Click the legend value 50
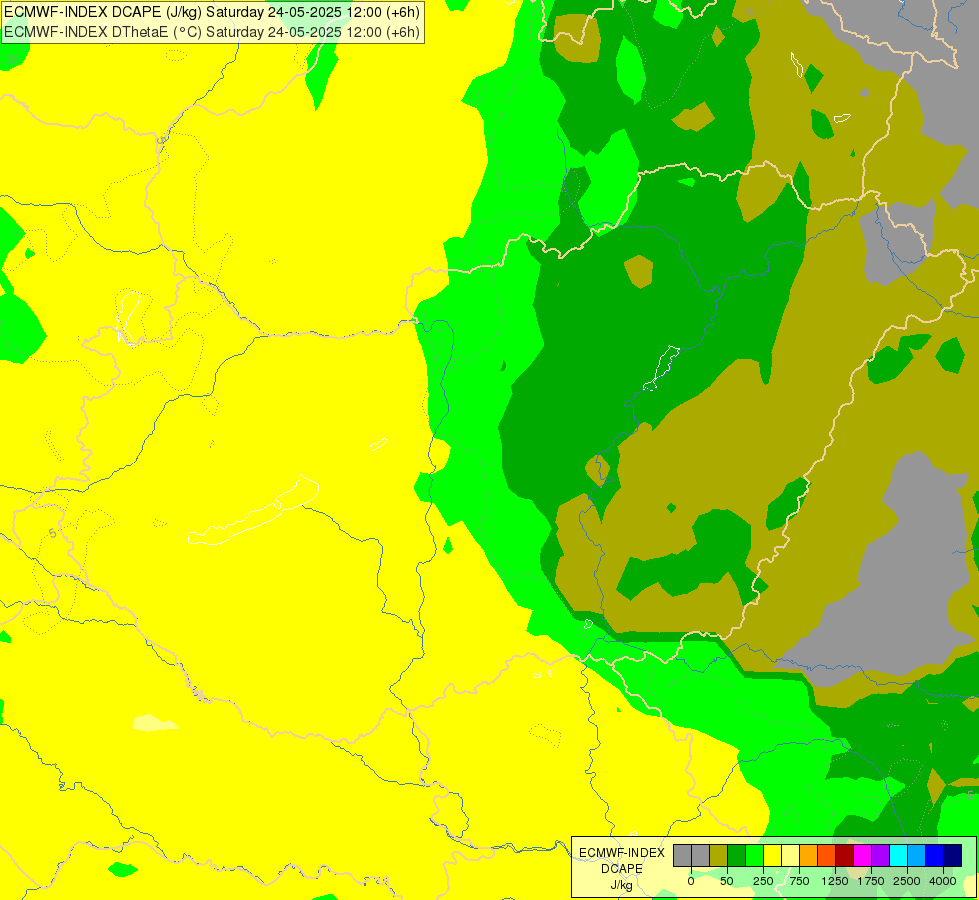 pos(727,881)
